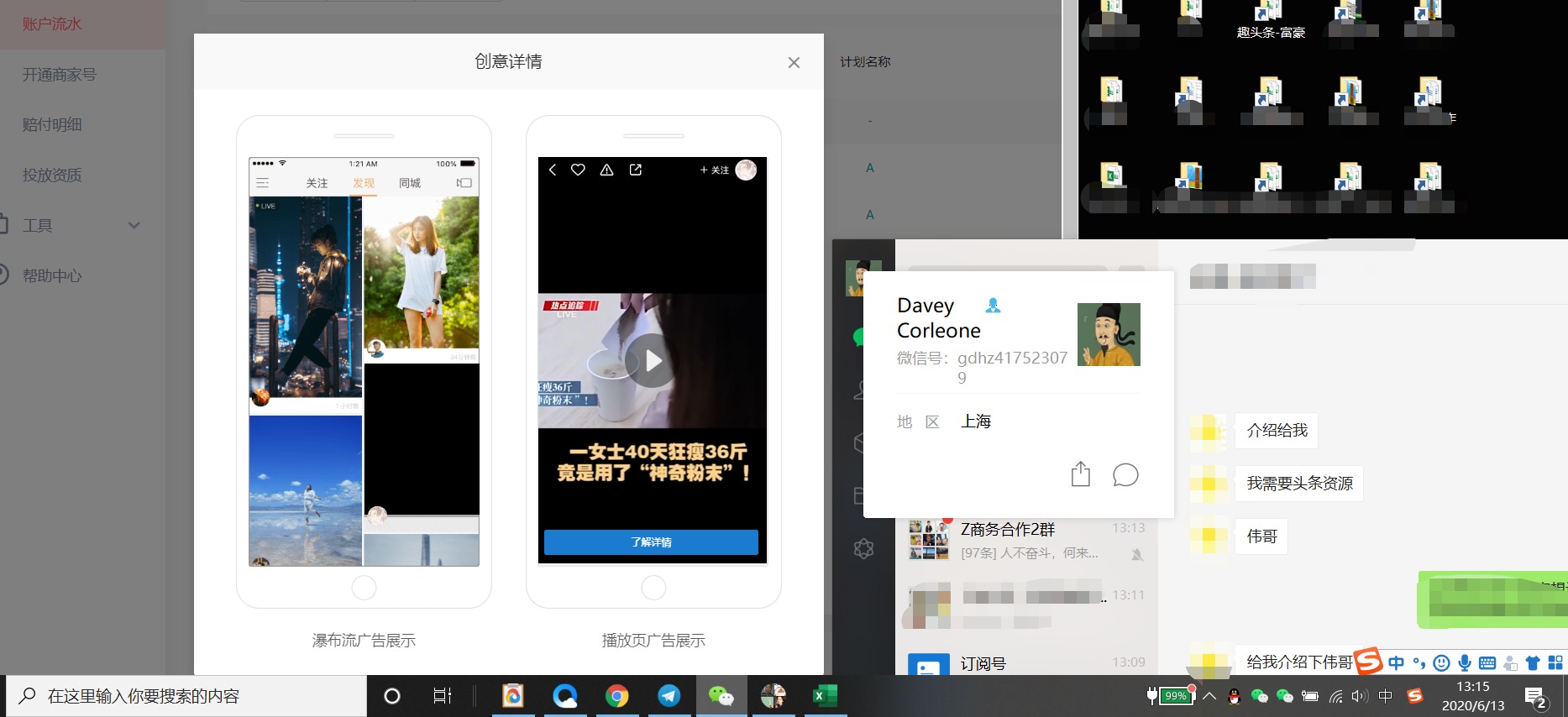Open the Windows notification center

pyautogui.click(x=1537, y=697)
